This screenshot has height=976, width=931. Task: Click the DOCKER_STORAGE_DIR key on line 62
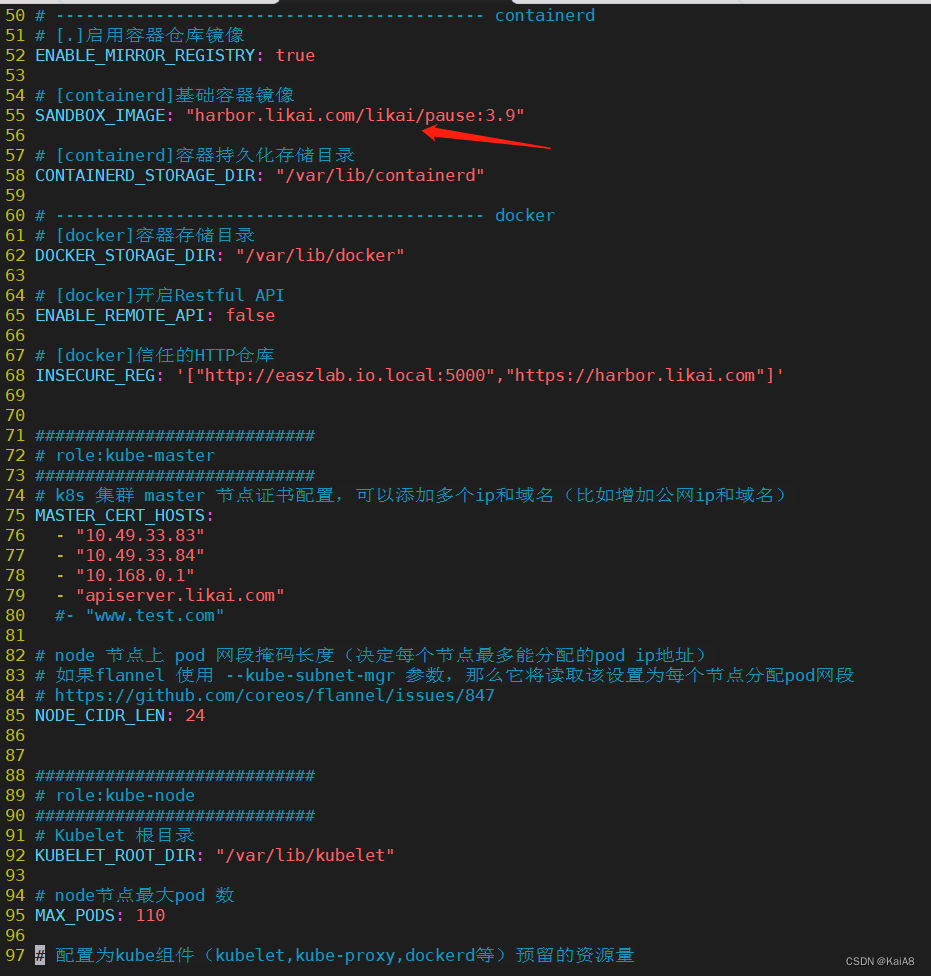coord(125,256)
